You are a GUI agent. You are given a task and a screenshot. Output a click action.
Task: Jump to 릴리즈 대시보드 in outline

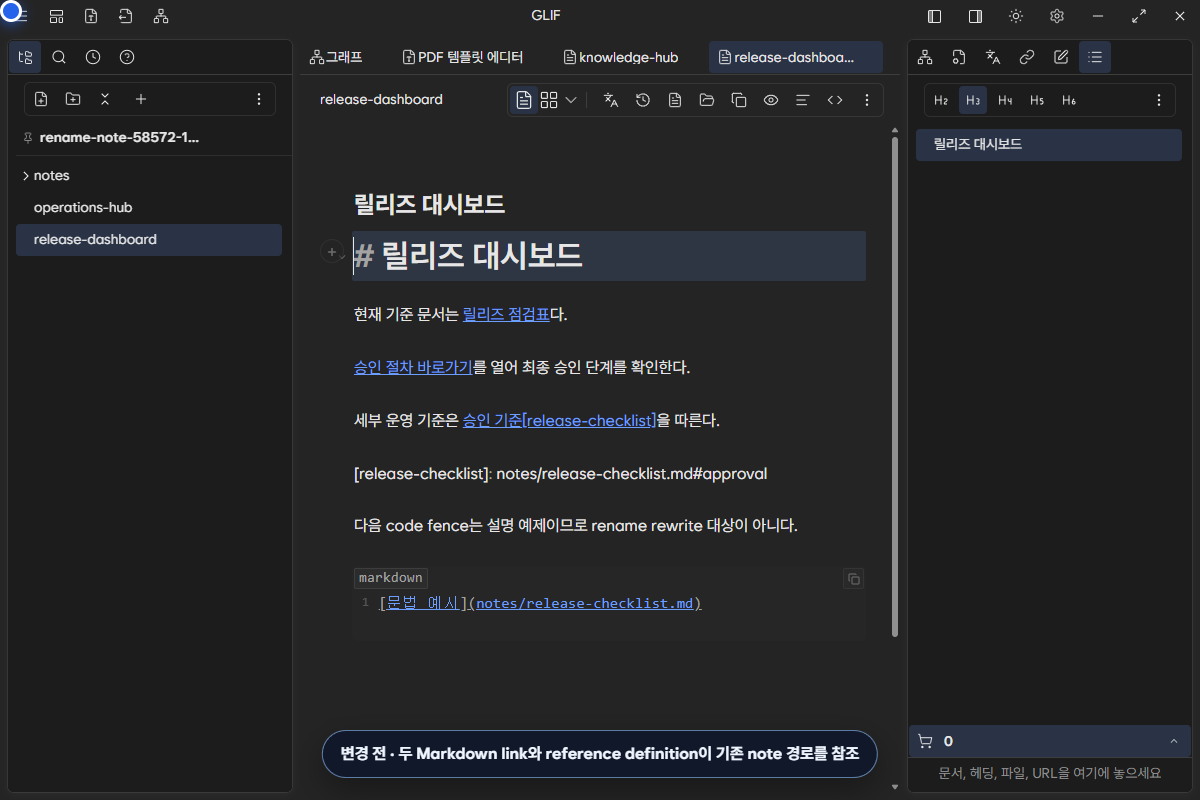[x=1049, y=144]
